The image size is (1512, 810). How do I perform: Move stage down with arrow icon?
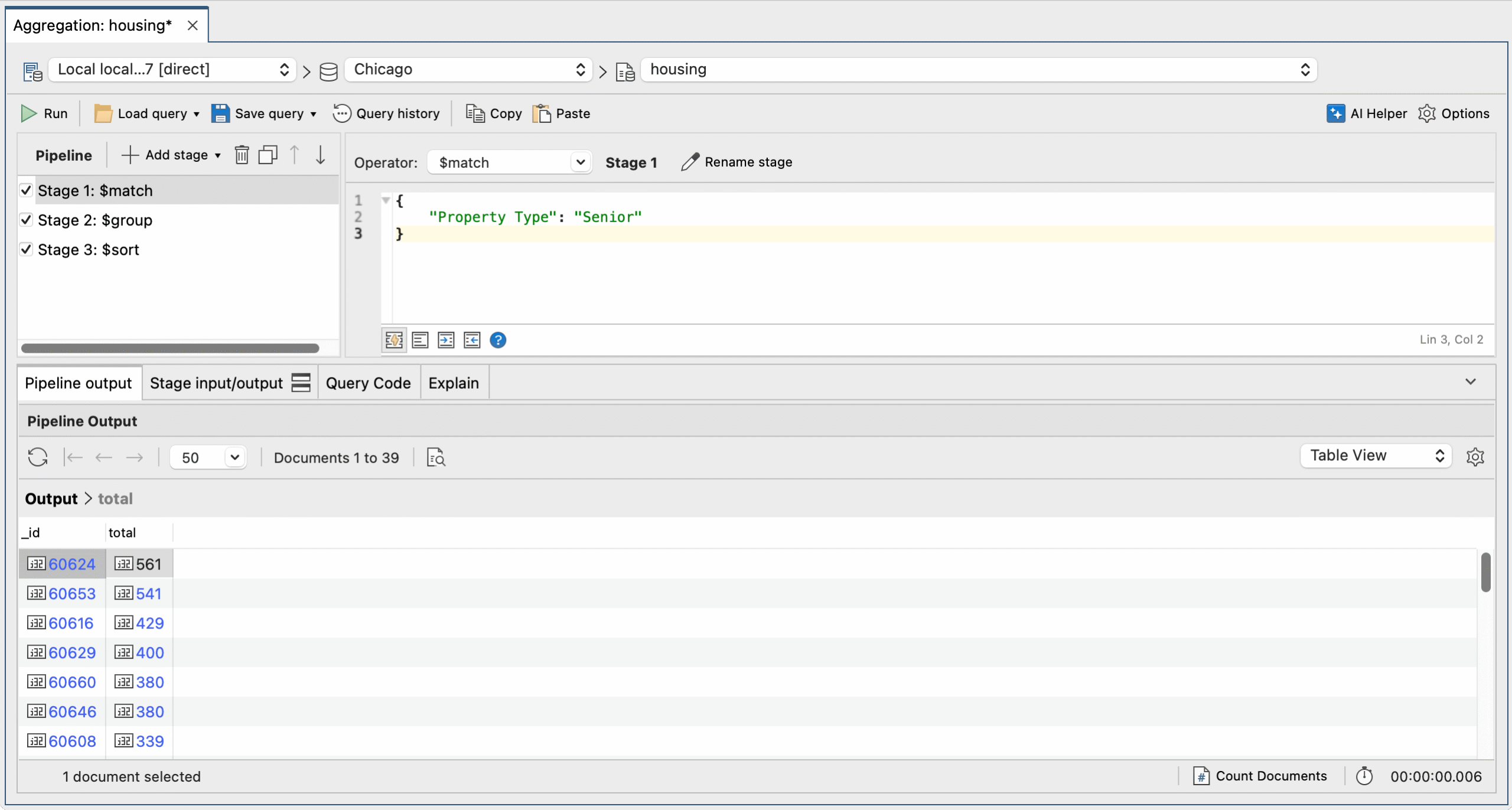(x=320, y=155)
